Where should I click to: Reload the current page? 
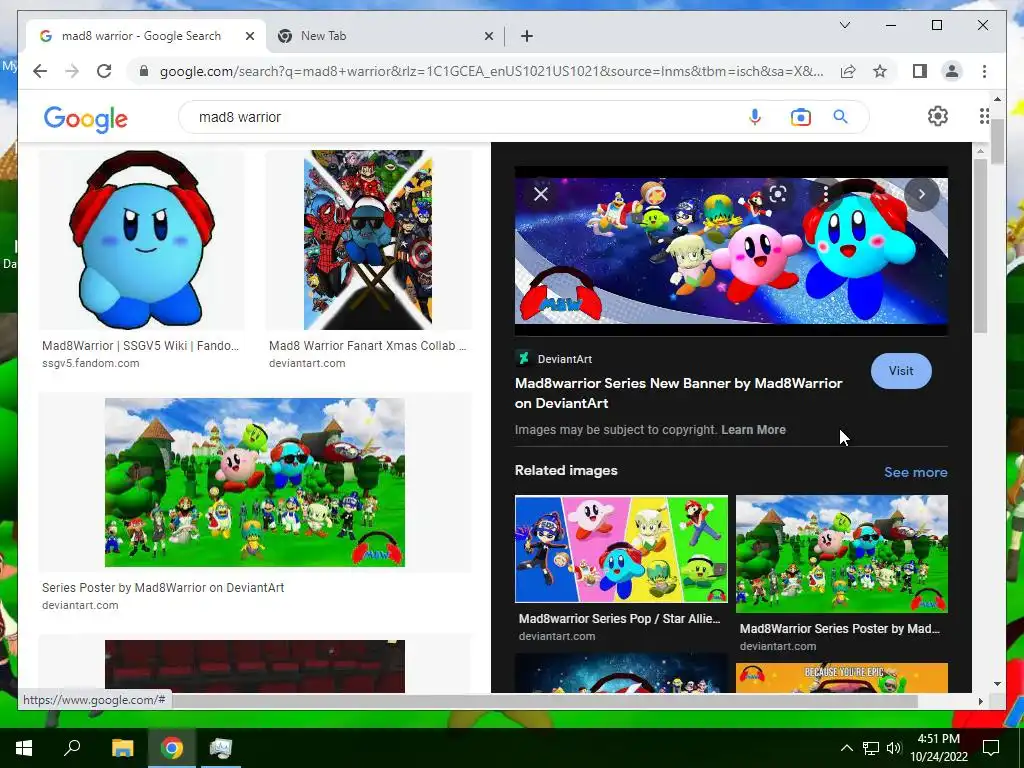(104, 71)
